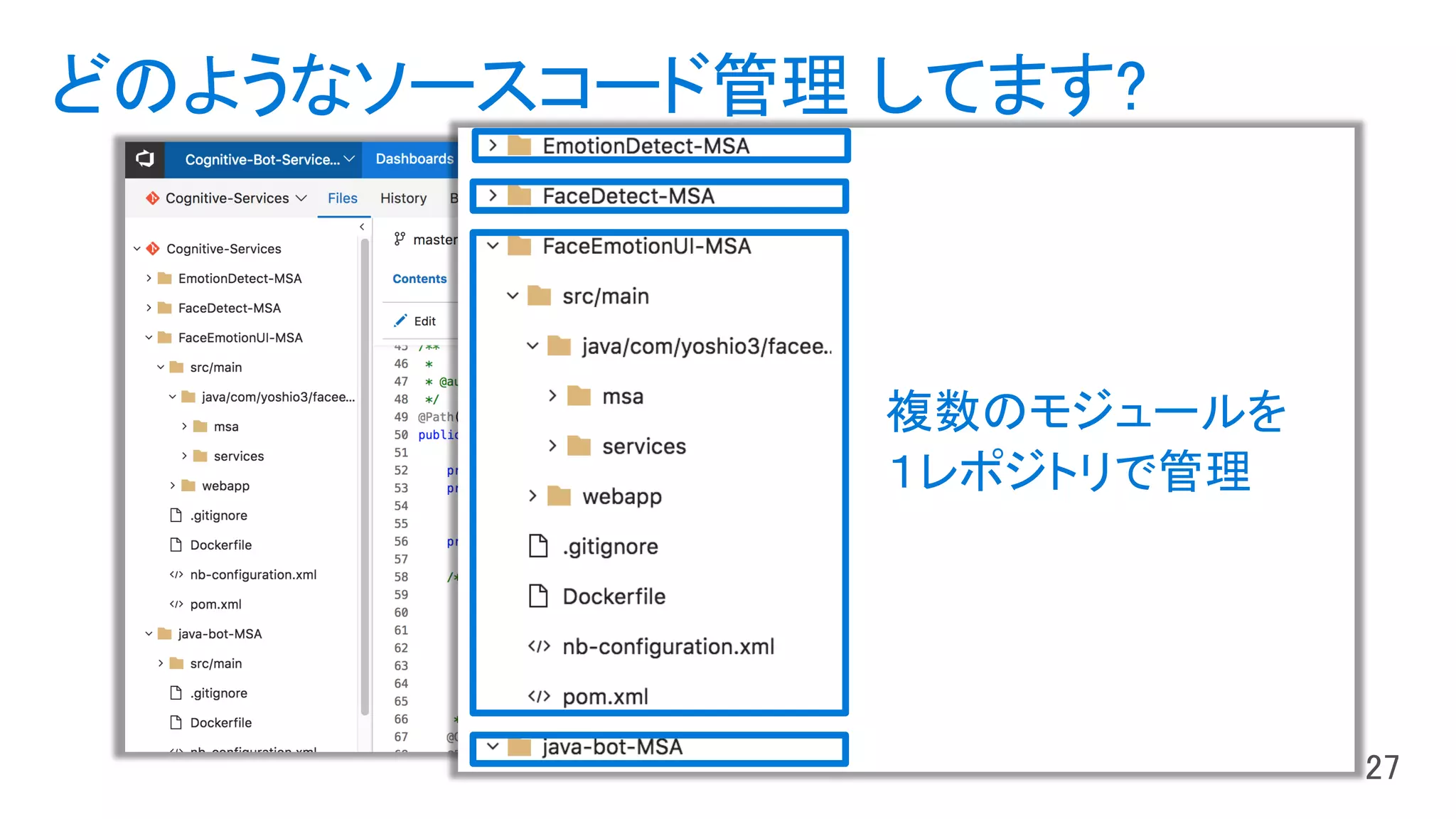Click code icon of pom.xml in left tree
Image resolution: width=1456 pixels, height=819 pixels.
pos(176,604)
